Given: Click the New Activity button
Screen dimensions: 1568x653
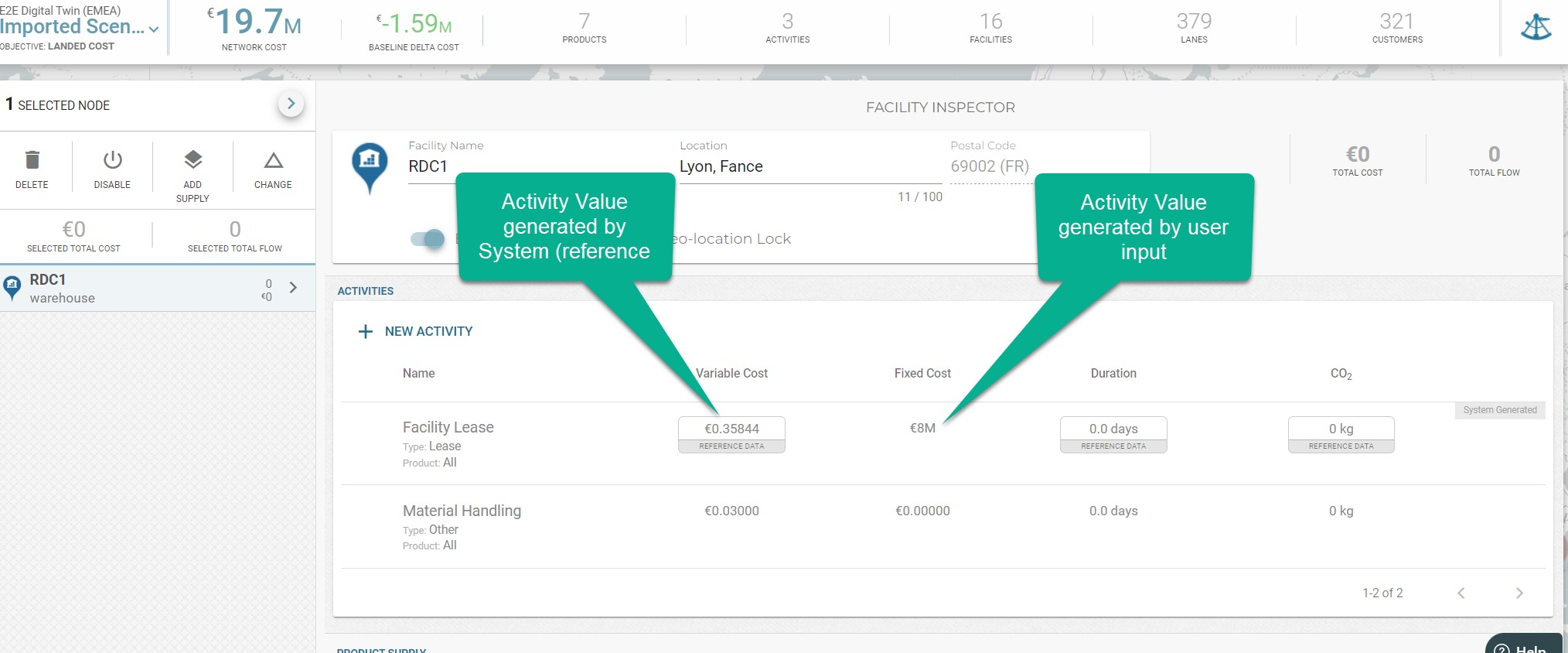Looking at the screenshot, I should coord(415,331).
